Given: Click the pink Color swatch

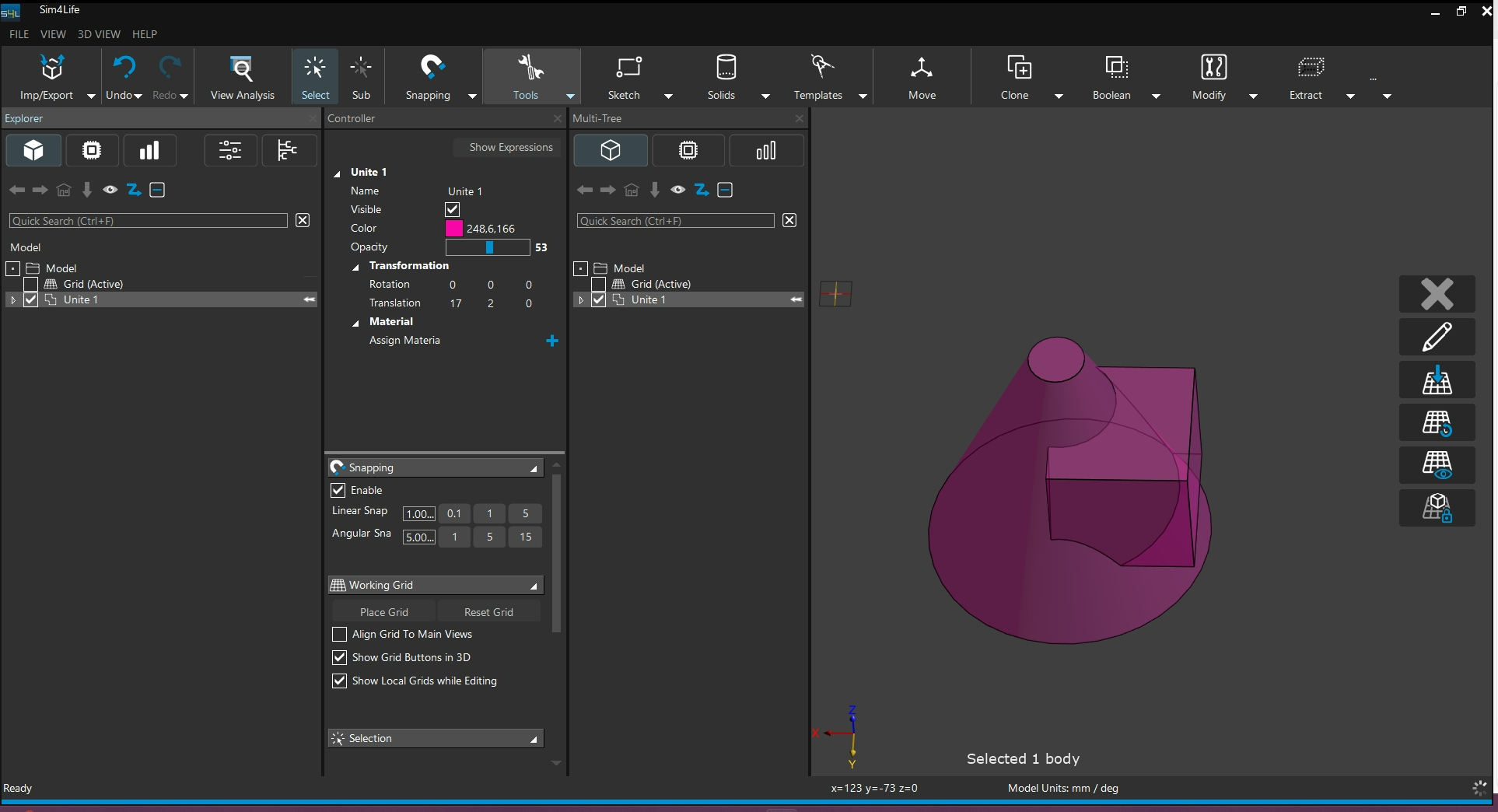Looking at the screenshot, I should tap(453, 228).
